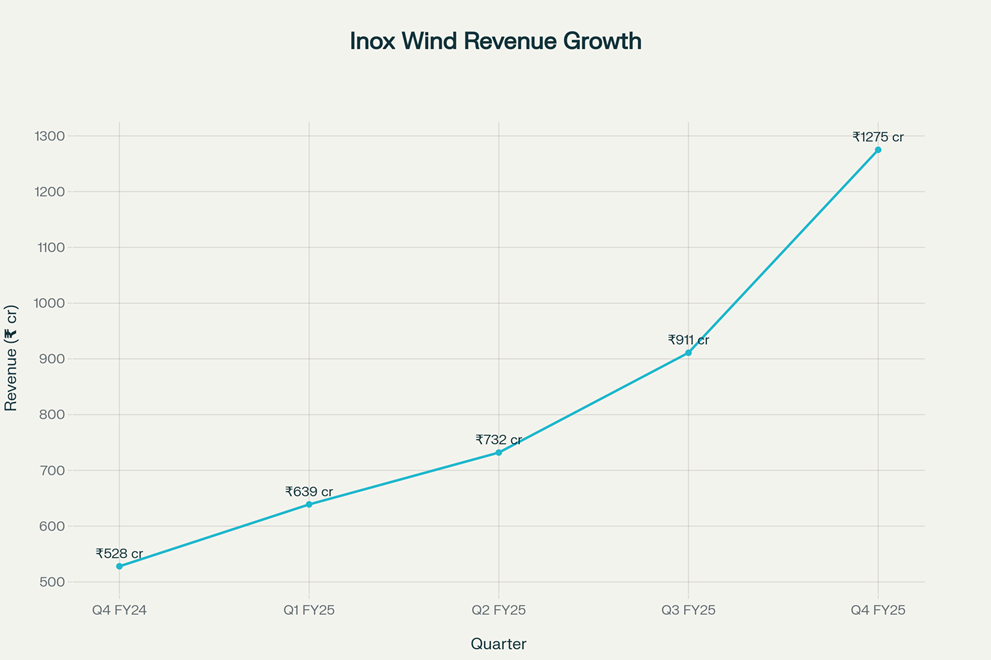Click the 1200 y-axis tick label
The width and height of the screenshot is (991, 660).
pyautogui.click(x=49, y=192)
